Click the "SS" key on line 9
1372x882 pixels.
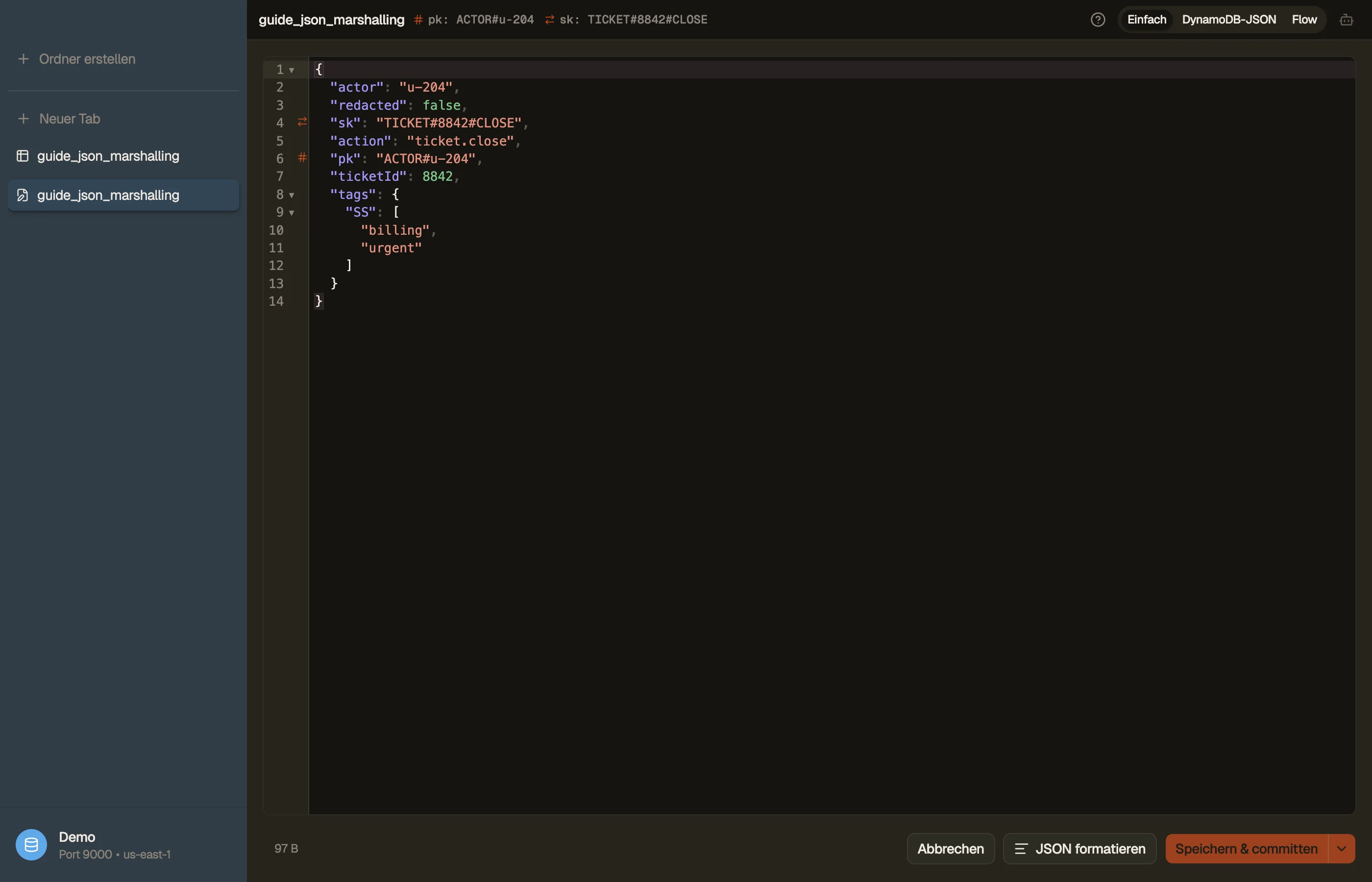pos(360,212)
